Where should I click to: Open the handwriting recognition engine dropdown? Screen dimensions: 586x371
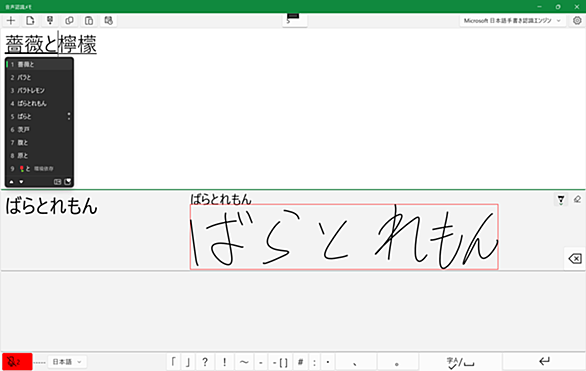click(x=512, y=21)
